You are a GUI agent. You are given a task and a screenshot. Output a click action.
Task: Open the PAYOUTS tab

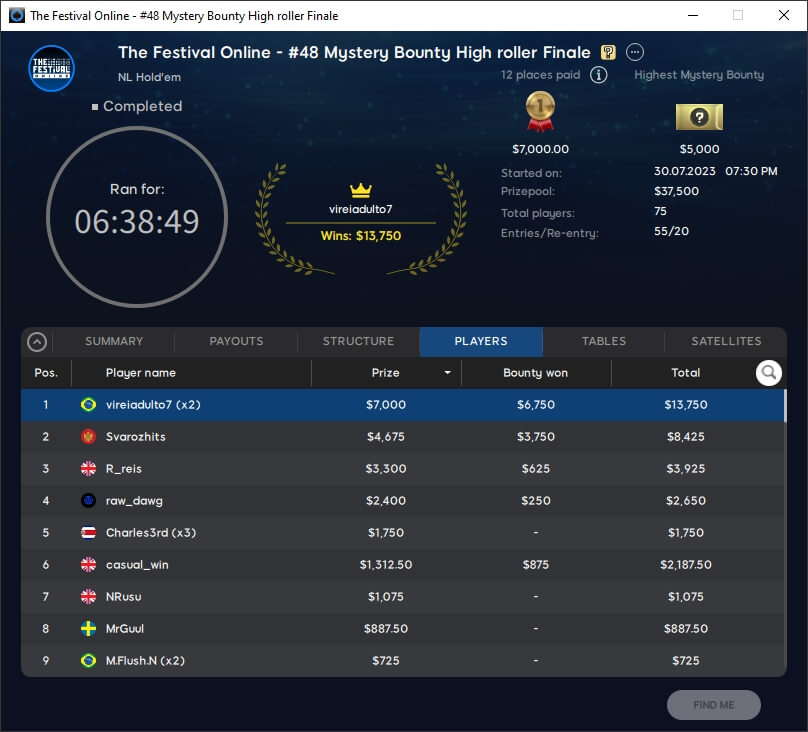click(236, 341)
